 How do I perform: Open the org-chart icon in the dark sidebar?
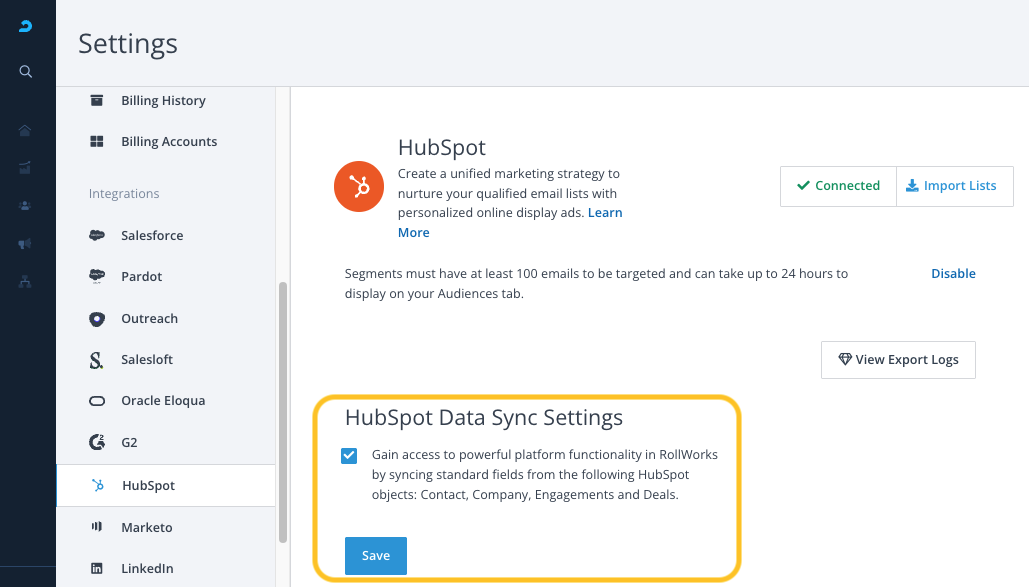click(x=26, y=282)
